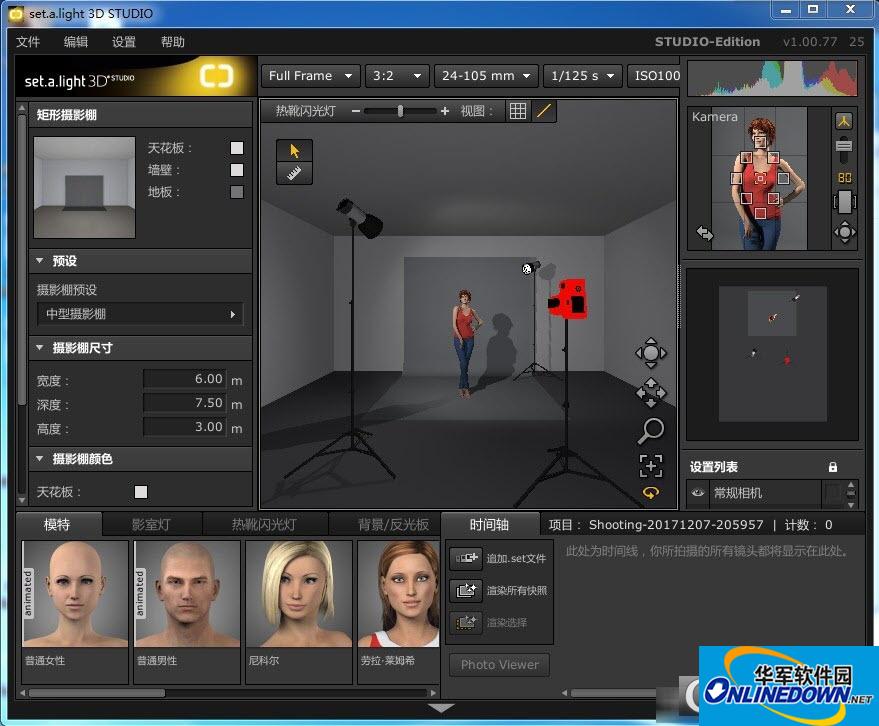Open the 设置 menu
This screenshot has width=879, height=726.
tap(124, 42)
